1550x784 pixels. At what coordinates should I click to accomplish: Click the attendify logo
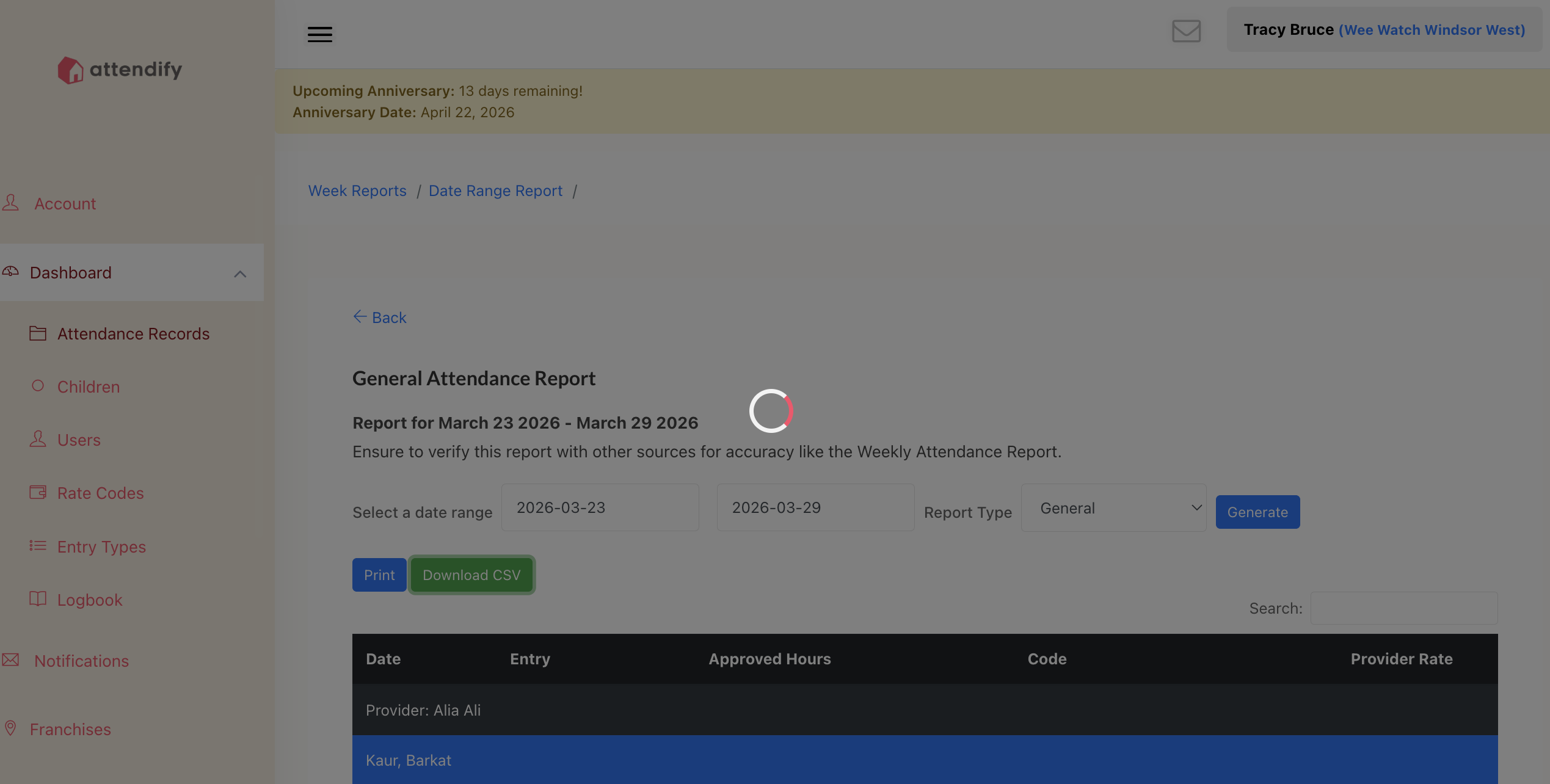pos(120,70)
